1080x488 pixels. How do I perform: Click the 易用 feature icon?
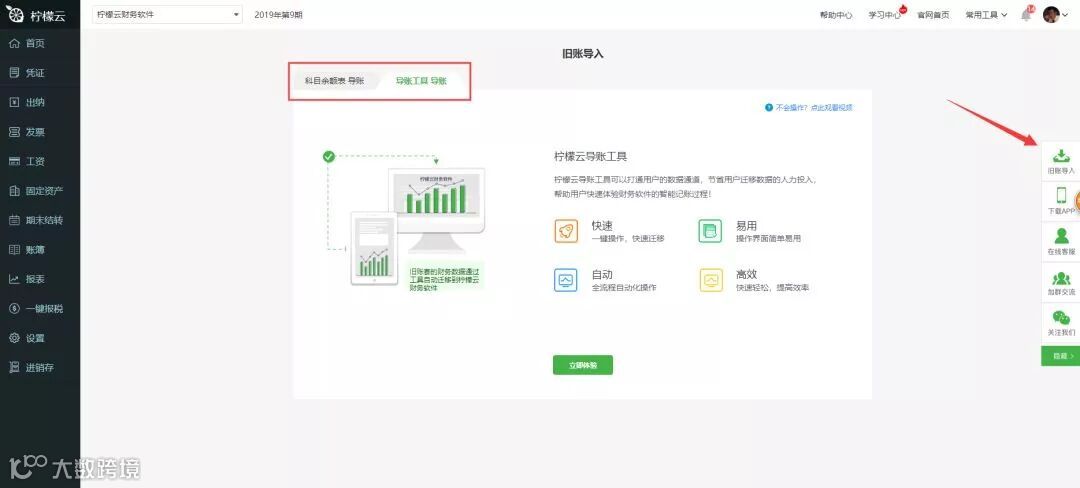[x=710, y=231]
